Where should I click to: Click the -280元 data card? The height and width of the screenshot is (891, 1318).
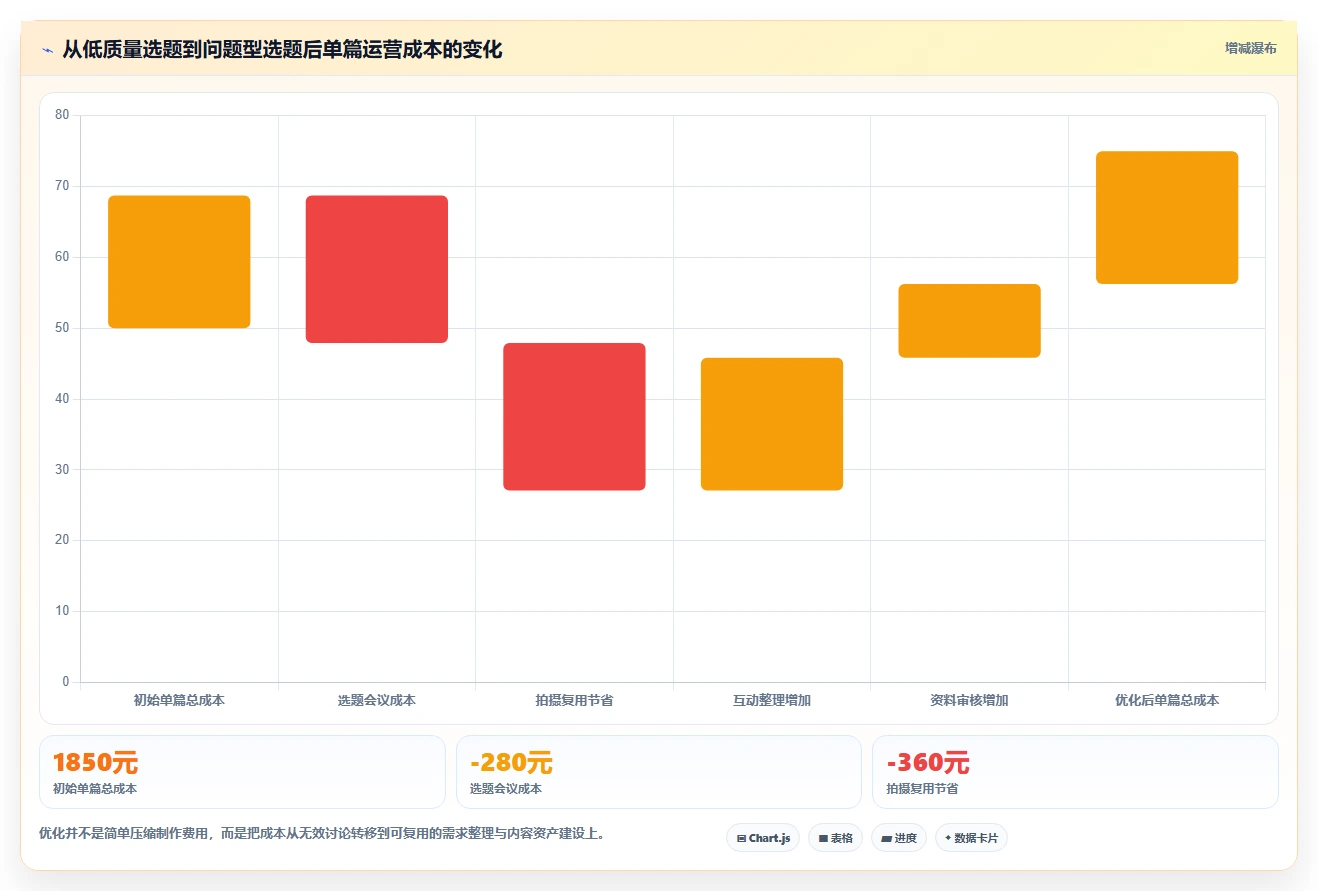[x=658, y=772]
